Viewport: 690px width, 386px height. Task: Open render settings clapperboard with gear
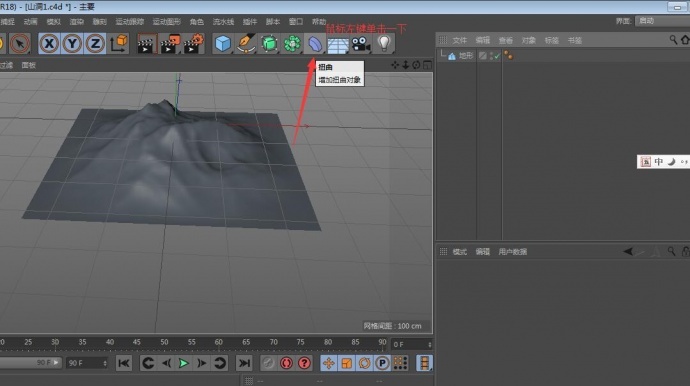coord(194,44)
